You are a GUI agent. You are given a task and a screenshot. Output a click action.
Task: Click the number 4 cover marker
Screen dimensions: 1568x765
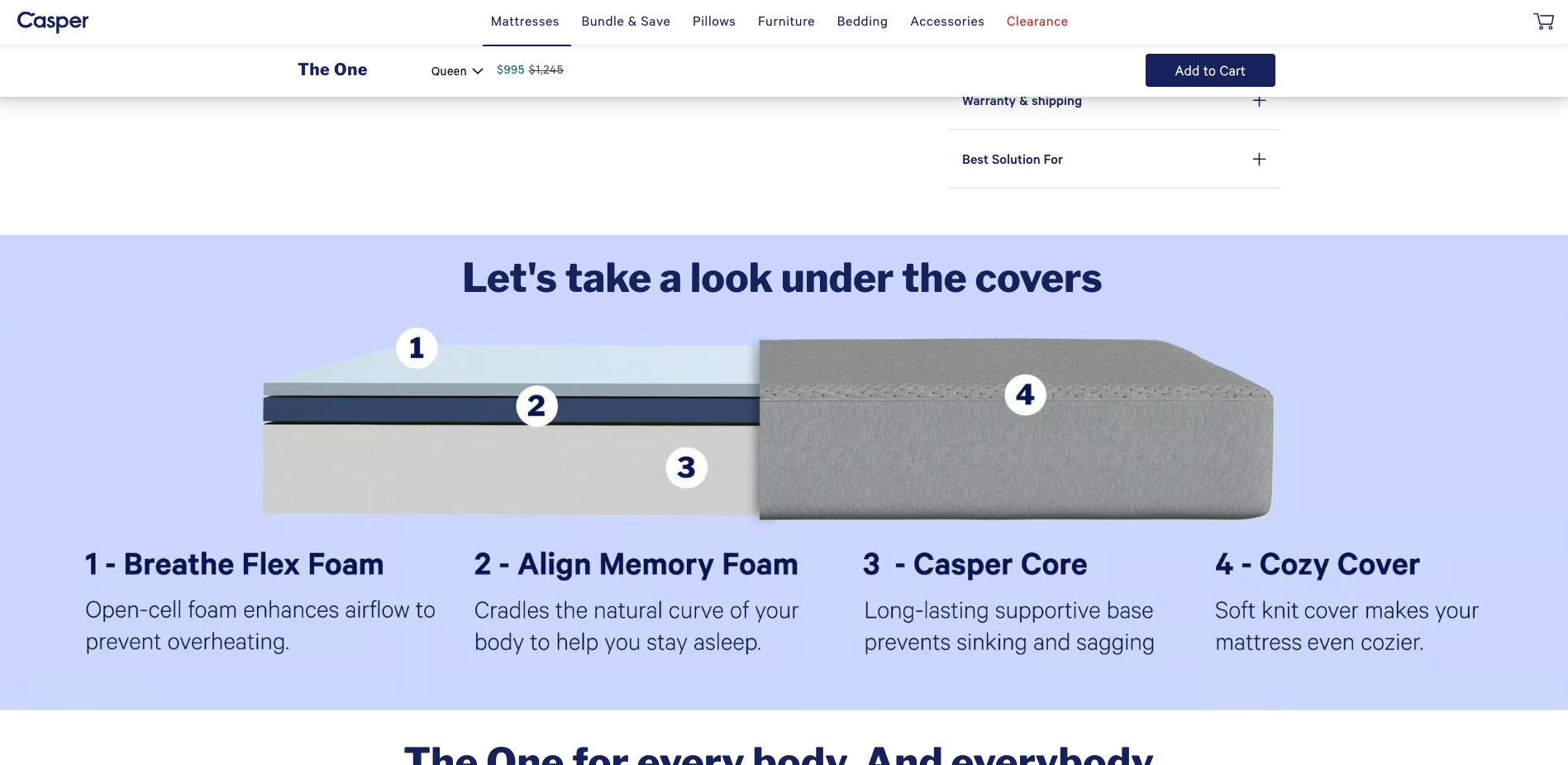click(x=1025, y=394)
